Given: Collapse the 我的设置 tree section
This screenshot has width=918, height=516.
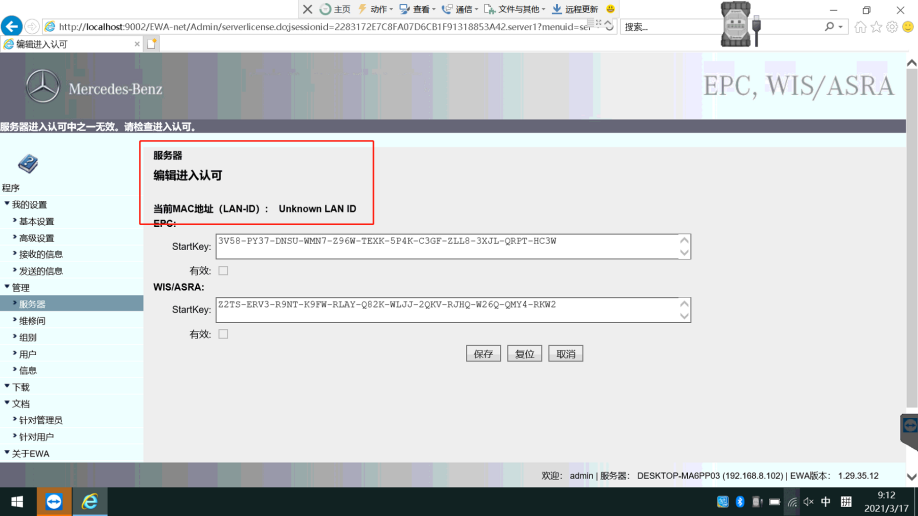Looking at the screenshot, I should (x=7, y=204).
